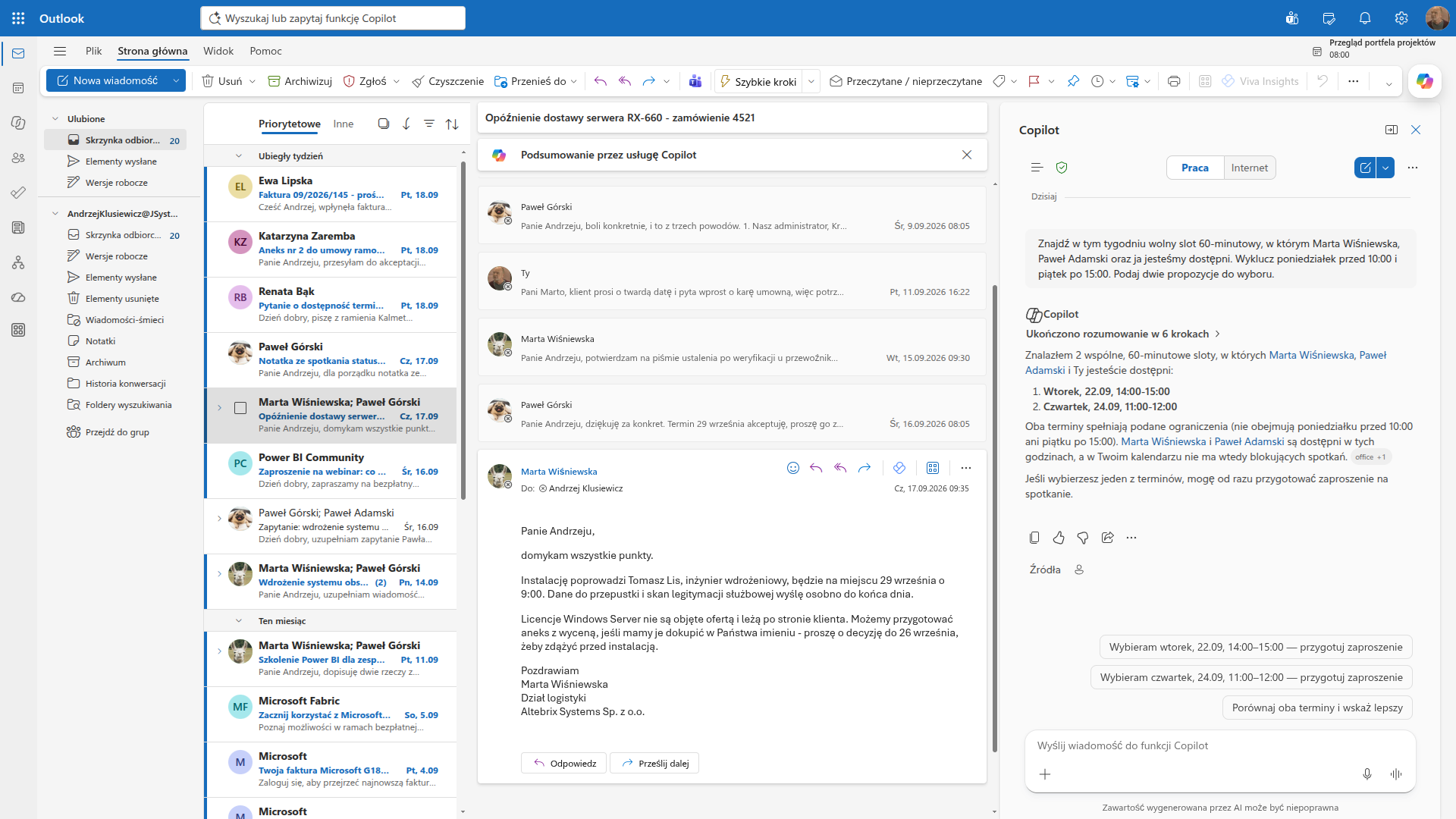
Task: Click the reading pane scrollbar
Action: (995, 517)
